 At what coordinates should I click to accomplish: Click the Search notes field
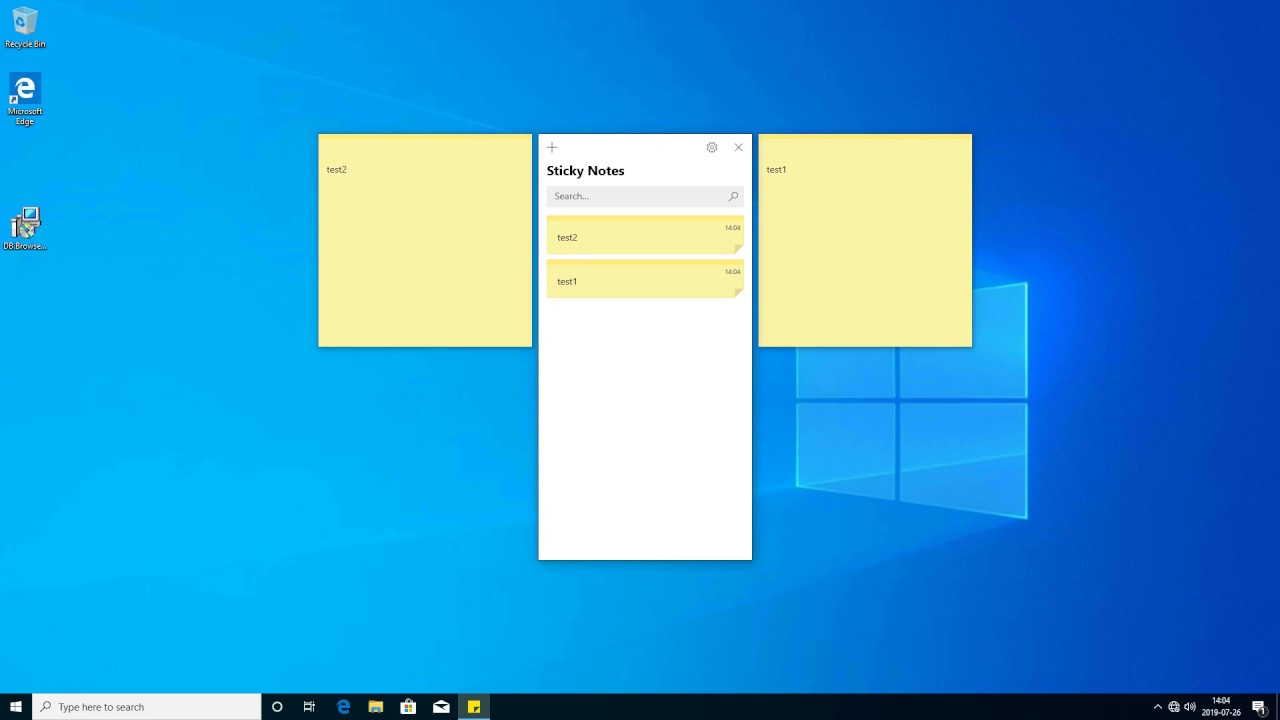pos(645,196)
